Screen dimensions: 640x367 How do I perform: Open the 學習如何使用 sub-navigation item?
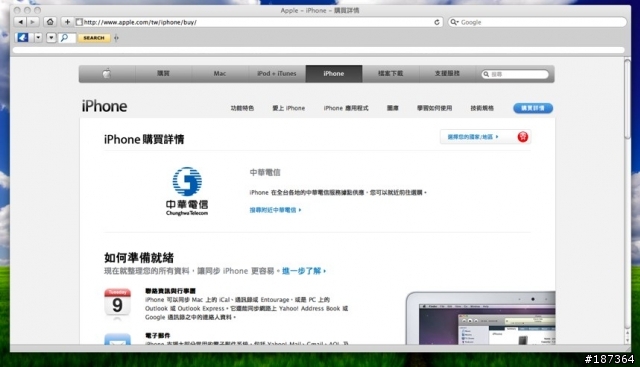point(434,108)
